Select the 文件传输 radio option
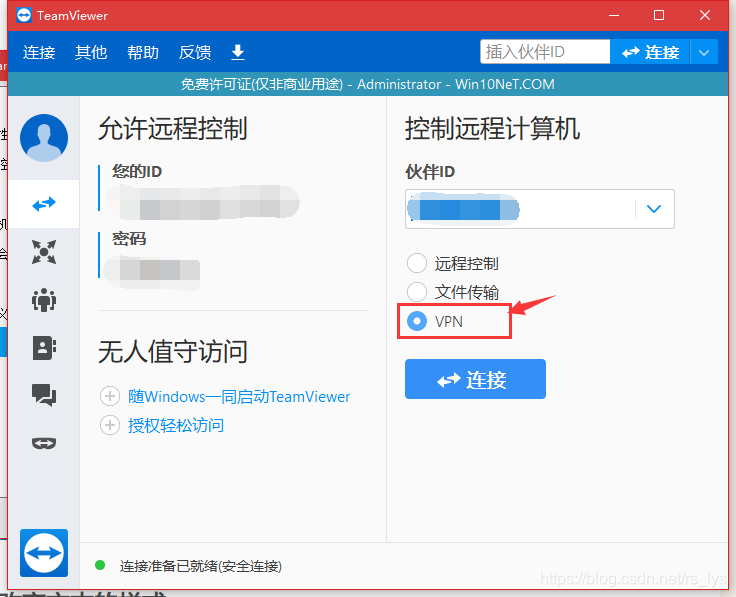The image size is (736, 597). coord(417,292)
